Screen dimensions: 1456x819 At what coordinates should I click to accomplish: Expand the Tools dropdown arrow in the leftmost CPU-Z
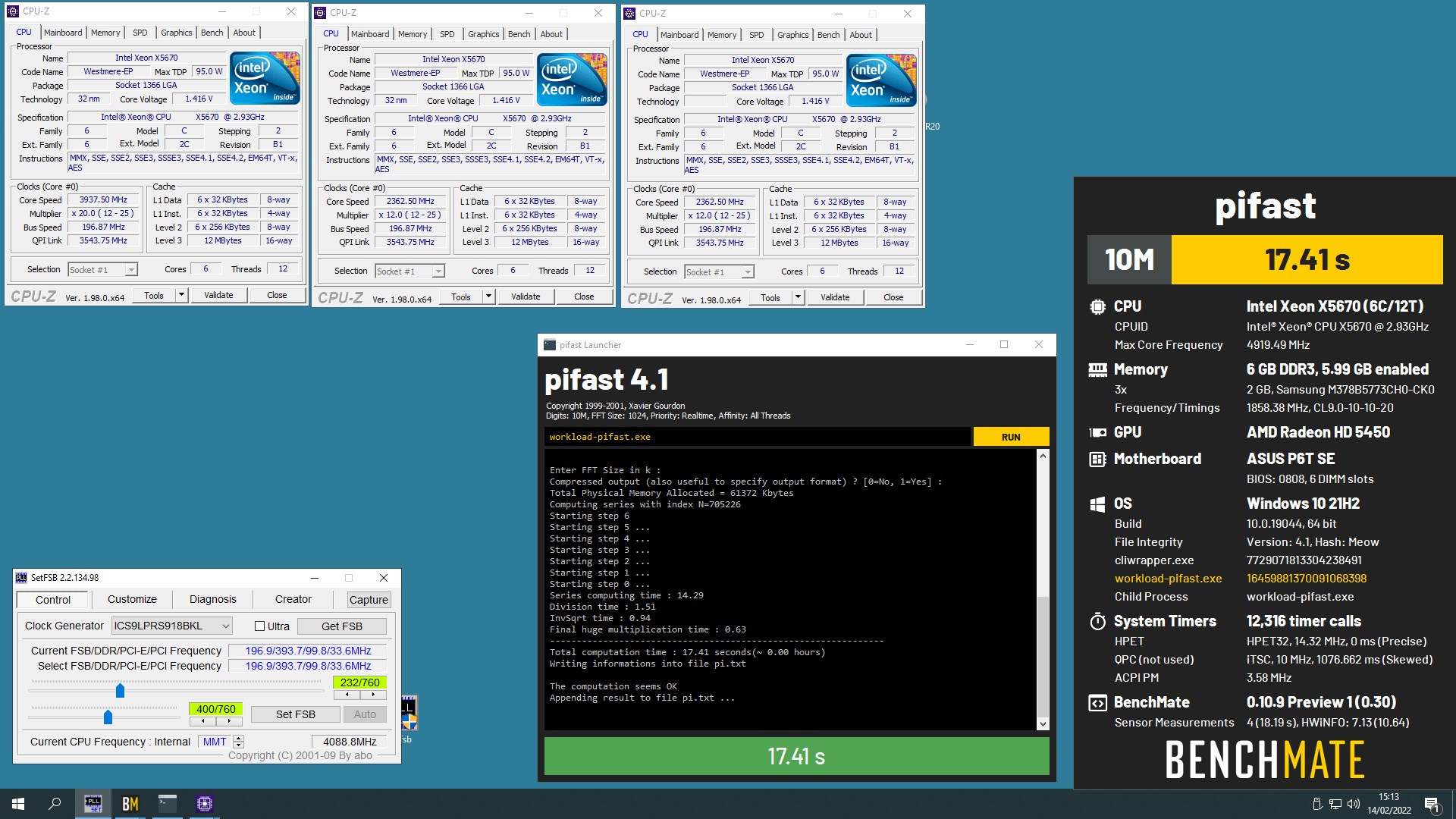[181, 295]
